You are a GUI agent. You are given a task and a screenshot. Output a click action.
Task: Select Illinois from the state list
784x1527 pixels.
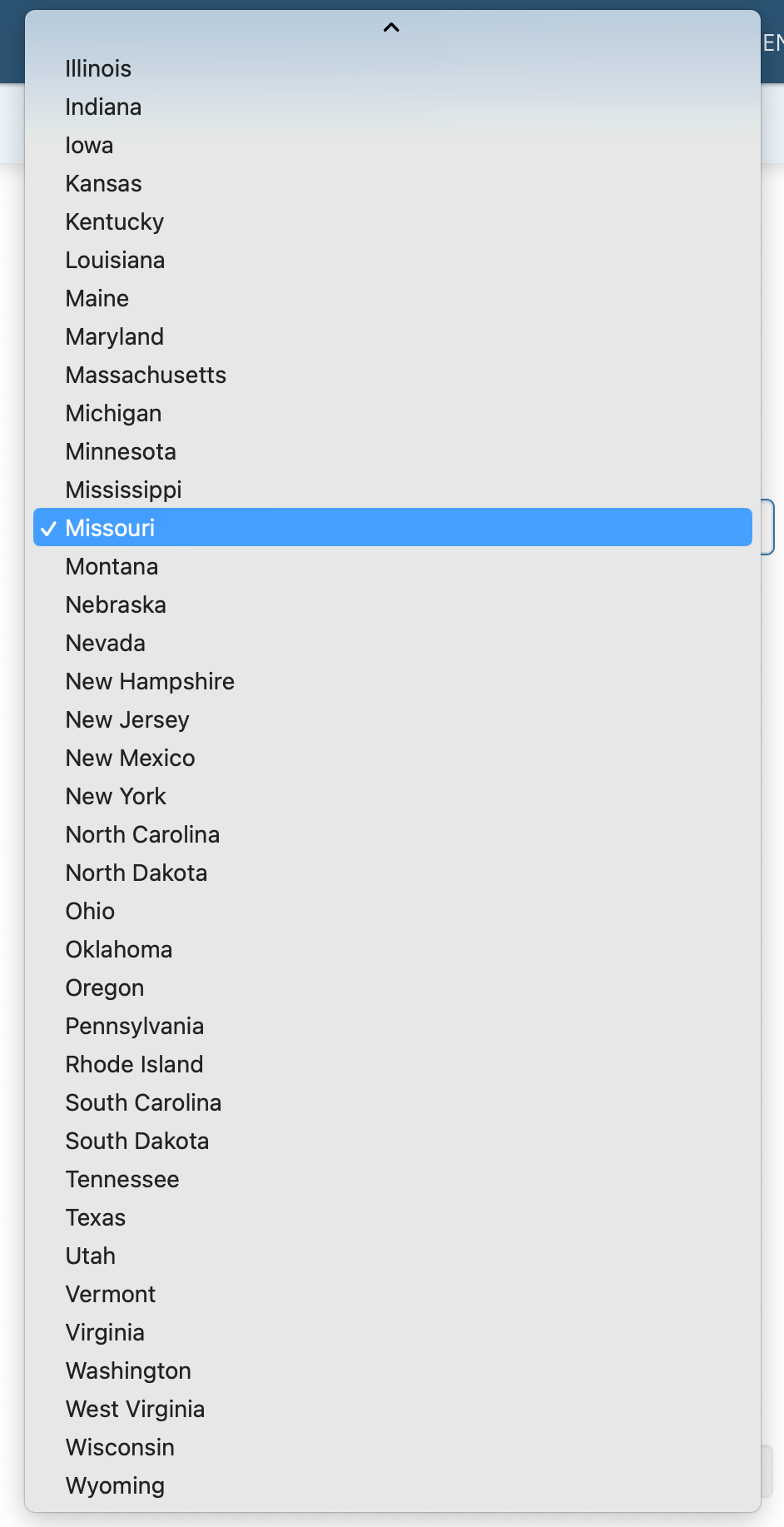[98, 69]
